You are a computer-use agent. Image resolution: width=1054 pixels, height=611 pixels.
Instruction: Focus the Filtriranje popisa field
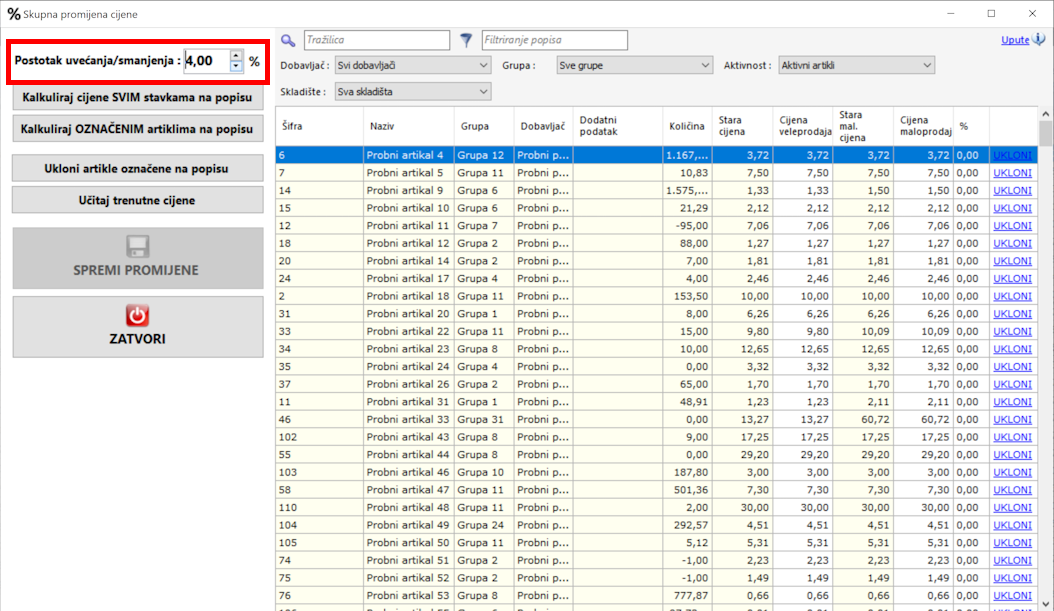click(x=555, y=40)
